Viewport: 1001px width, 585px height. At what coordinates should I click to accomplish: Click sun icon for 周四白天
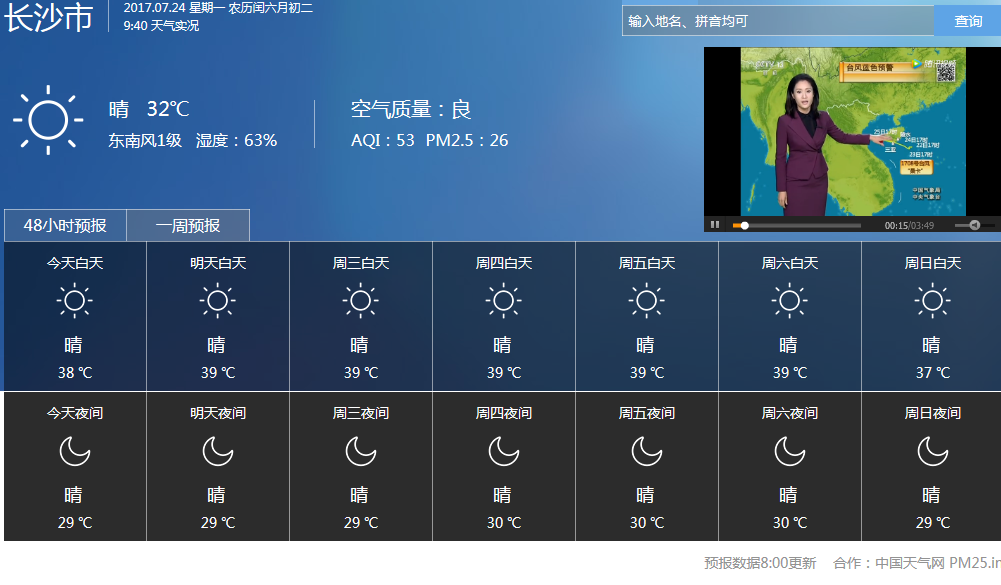(x=504, y=301)
